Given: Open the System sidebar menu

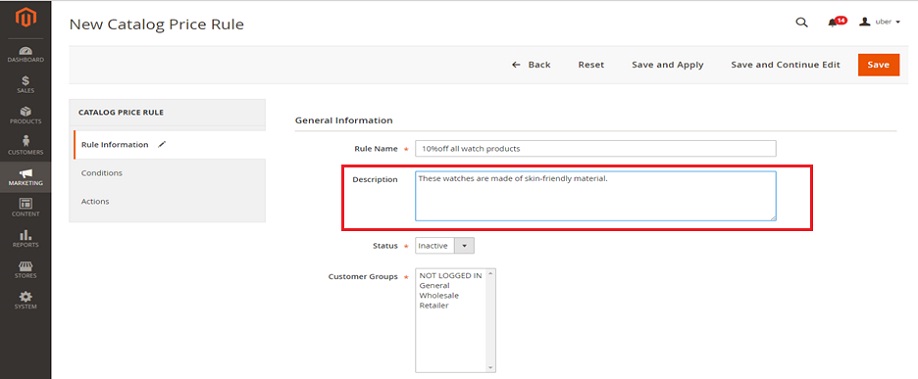Looking at the screenshot, I should pyautogui.click(x=25, y=301).
